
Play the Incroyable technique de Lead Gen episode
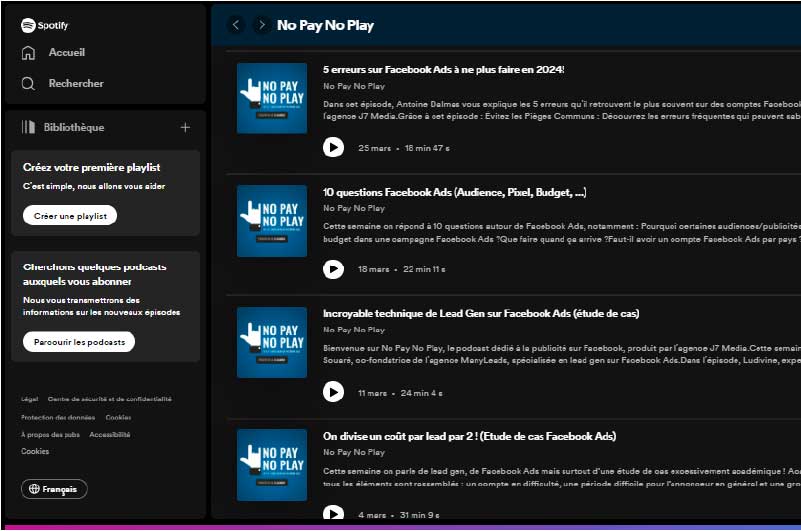[x=333, y=392]
